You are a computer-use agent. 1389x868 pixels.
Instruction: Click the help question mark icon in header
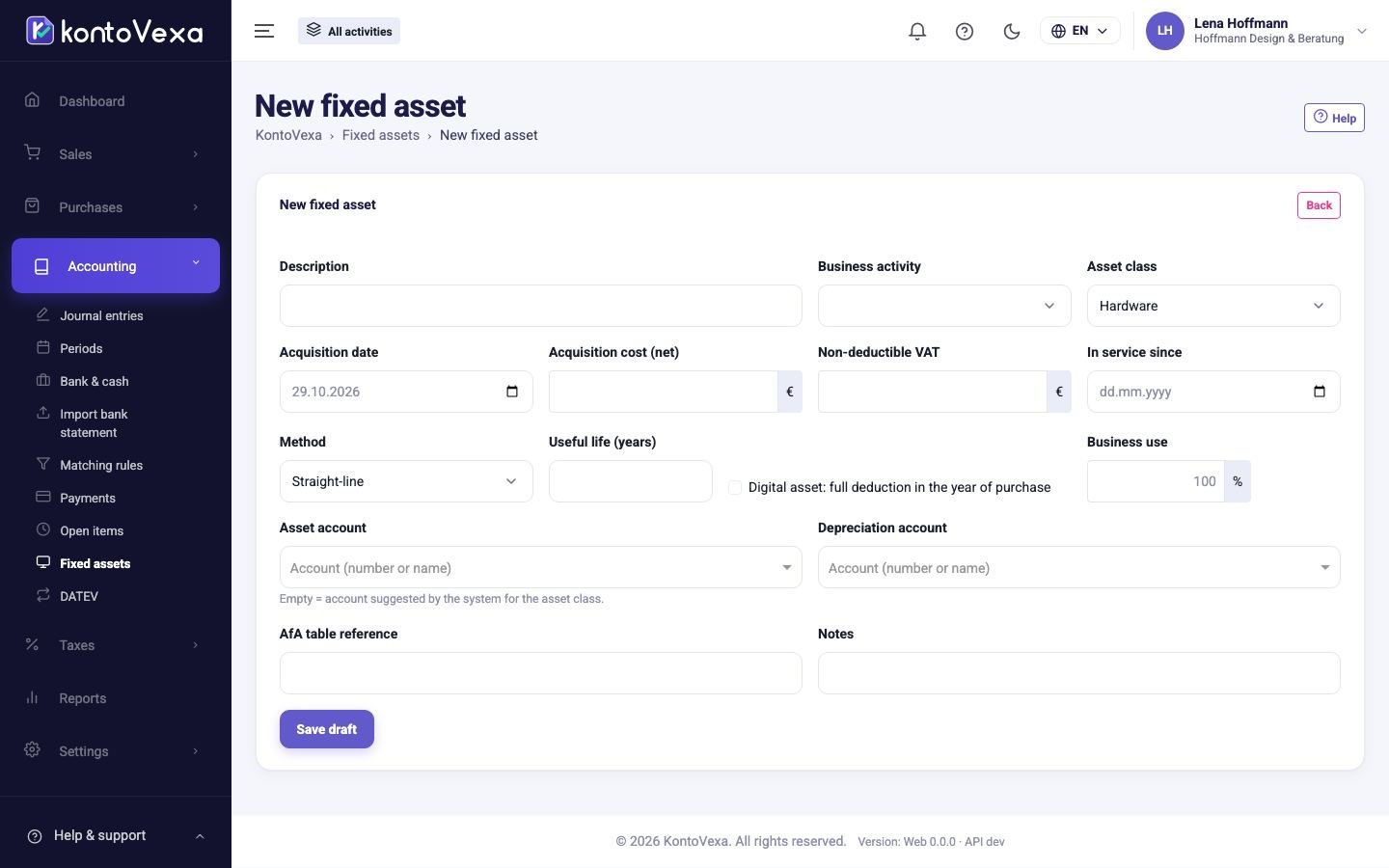click(965, 31)
